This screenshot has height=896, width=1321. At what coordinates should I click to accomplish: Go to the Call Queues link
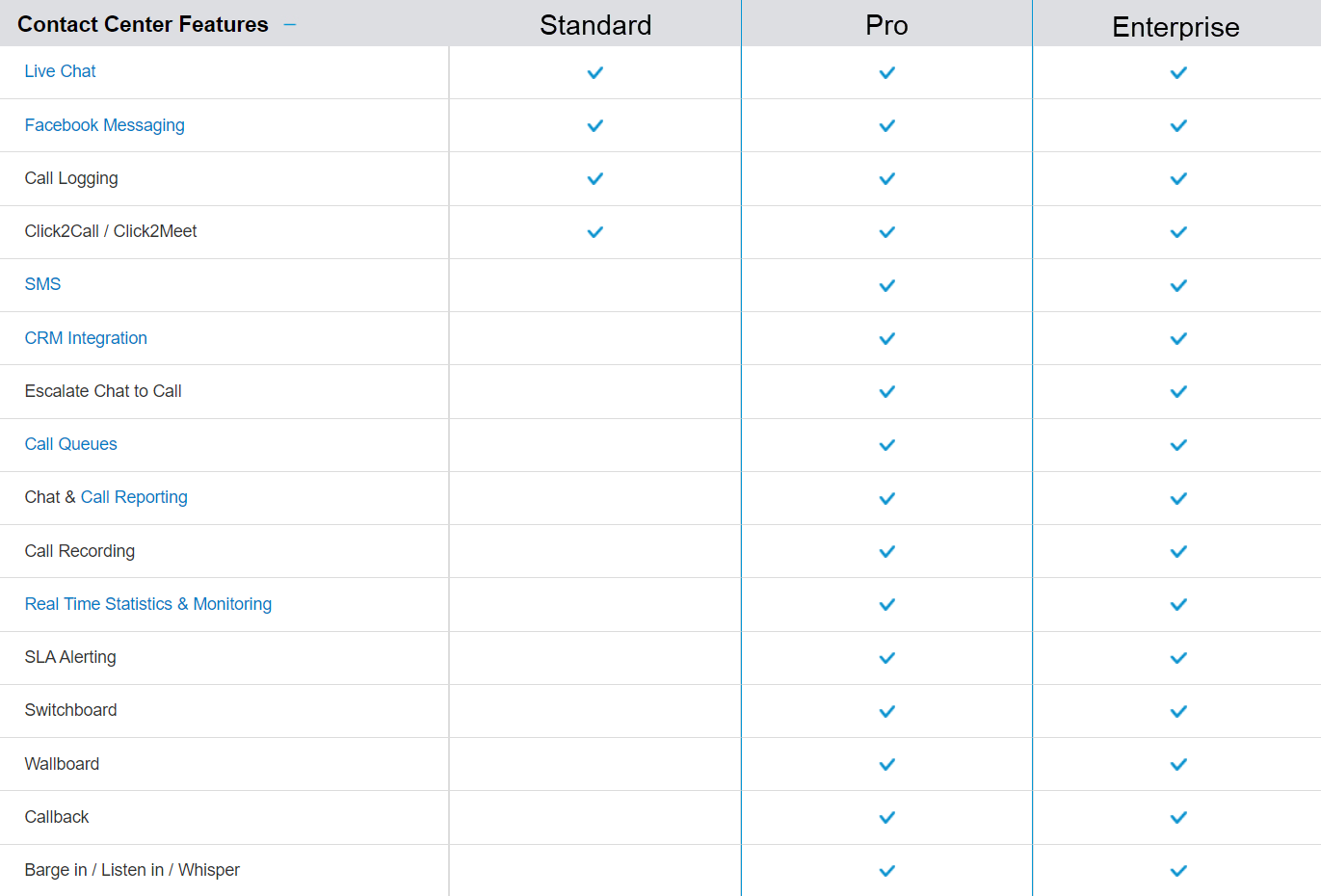[70, 444]
